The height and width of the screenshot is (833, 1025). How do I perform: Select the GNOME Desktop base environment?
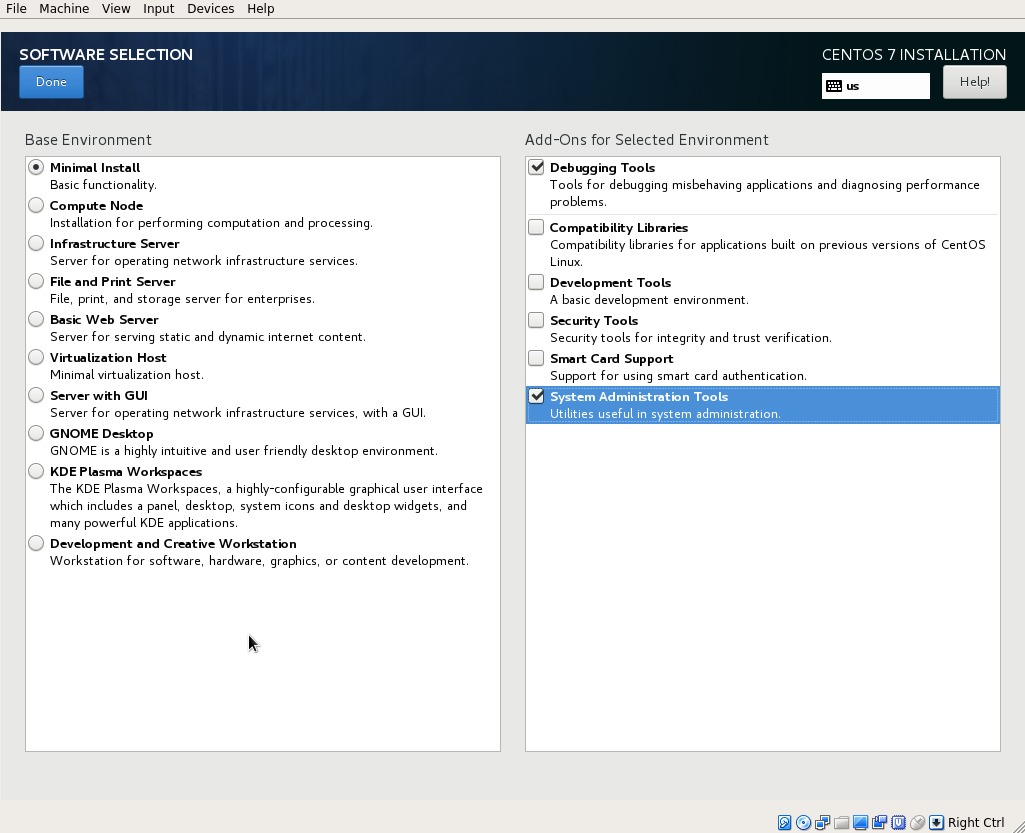click(x=36, y=433)
